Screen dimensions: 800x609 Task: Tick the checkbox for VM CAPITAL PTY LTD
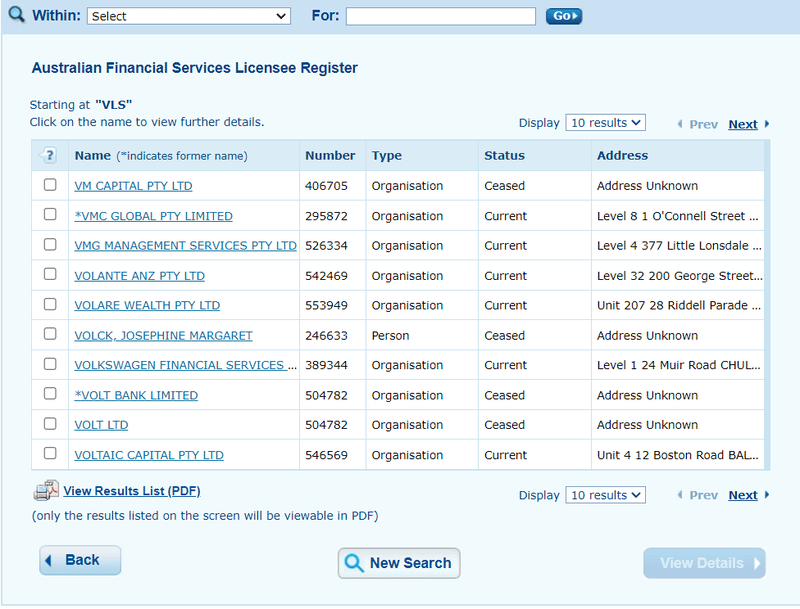coord(50,185)
